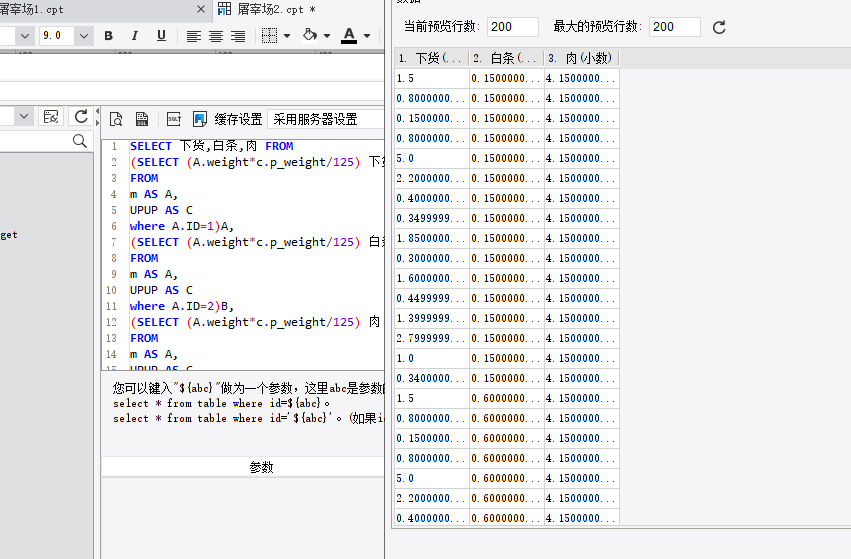Open font size 9.0 dropdown
Screen dimensions: 851x559
pyautogui.click(x=84, y=36)
